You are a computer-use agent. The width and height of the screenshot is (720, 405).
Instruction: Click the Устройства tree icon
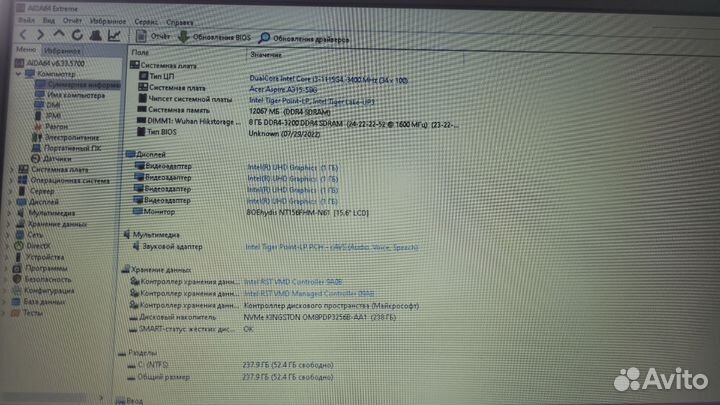pos(18,257)
